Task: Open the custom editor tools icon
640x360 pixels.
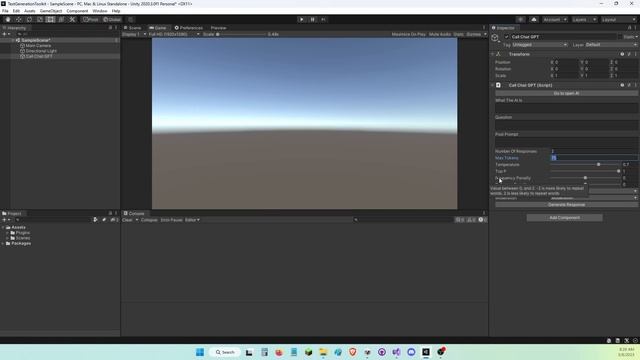Action: [x=72, y=20]
